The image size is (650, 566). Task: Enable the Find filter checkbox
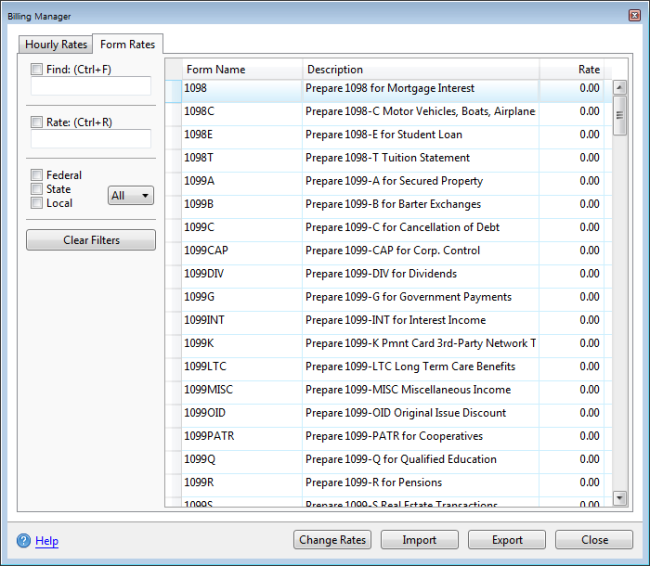click(x=37, y=69)
